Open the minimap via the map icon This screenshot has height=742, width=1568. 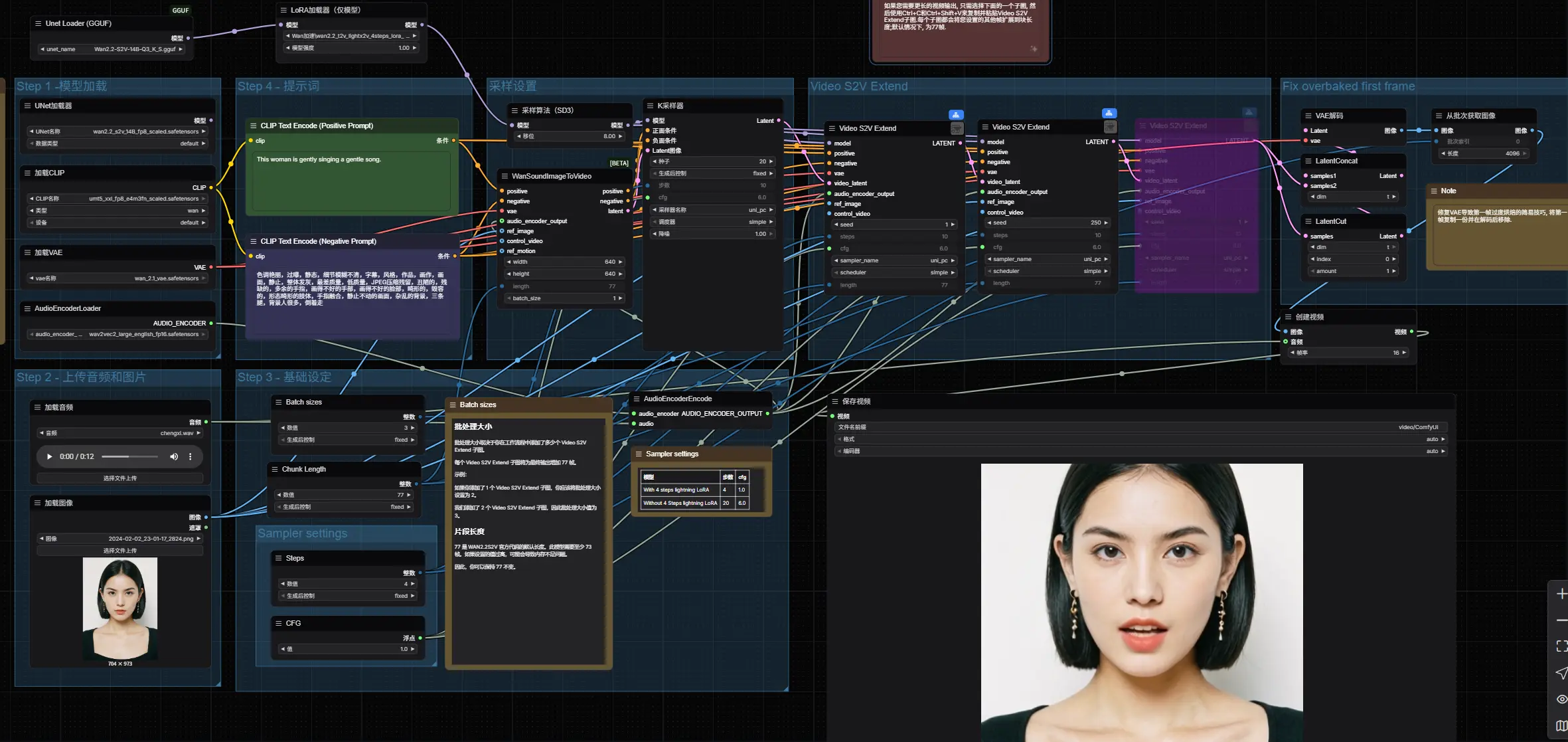click(x=1561, y=725)
